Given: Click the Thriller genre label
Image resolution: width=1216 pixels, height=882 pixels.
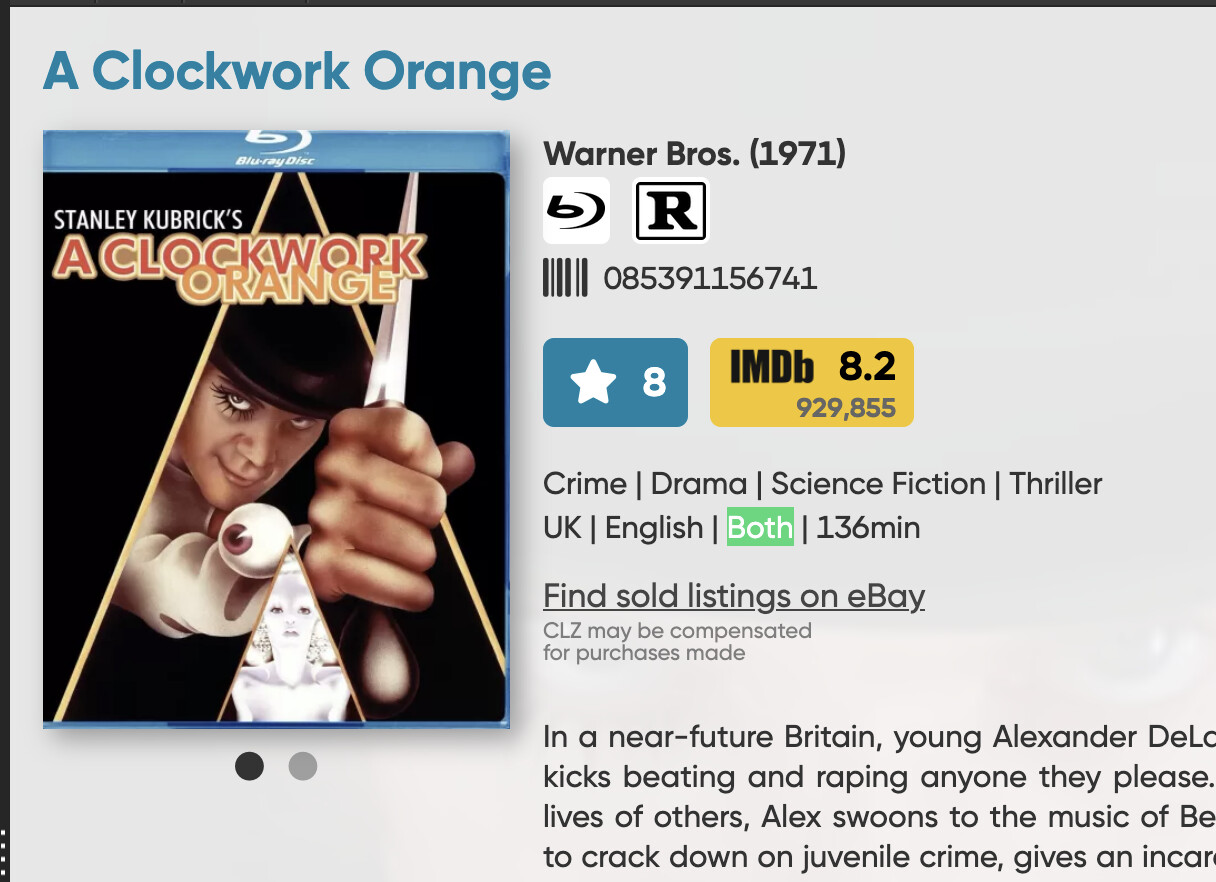Looking at the screenshot, I should (x=1055, y=484).
